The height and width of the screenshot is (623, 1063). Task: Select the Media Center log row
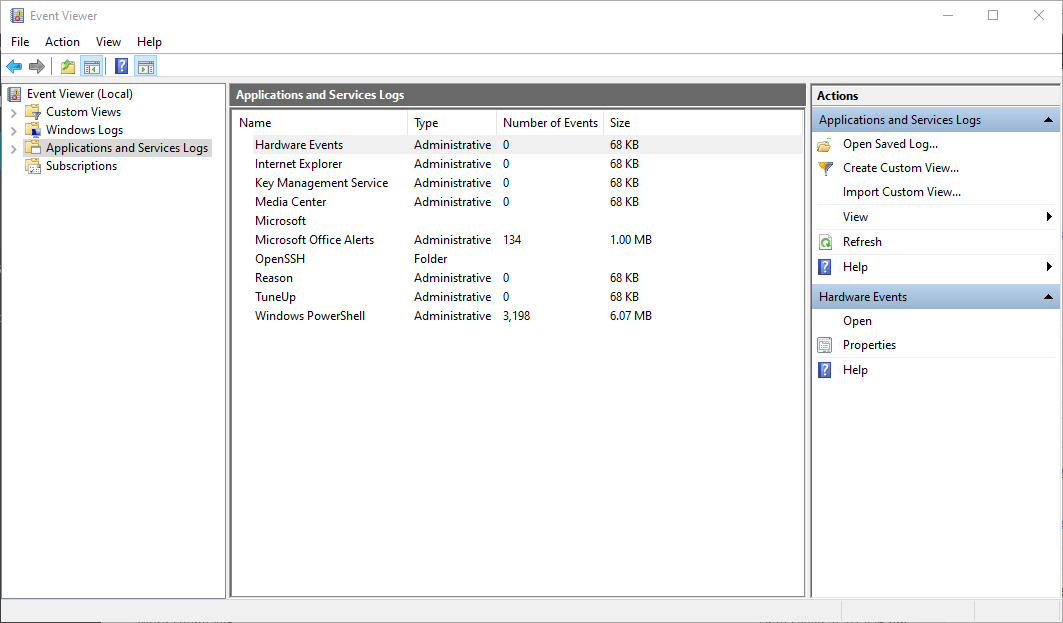pyautogui.click(x=518, y=202)
